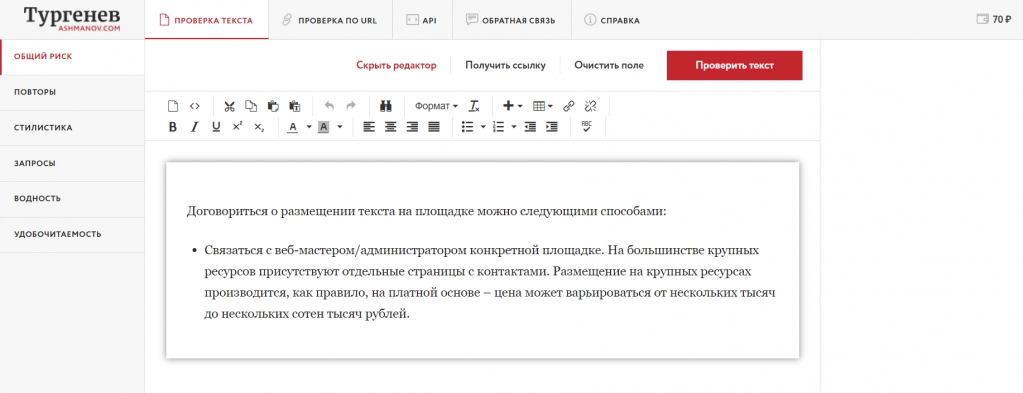Image resolution: width=1023 pixels, height=393 pixels.
Task: Align text to the left
Action: tap(369, 127)
